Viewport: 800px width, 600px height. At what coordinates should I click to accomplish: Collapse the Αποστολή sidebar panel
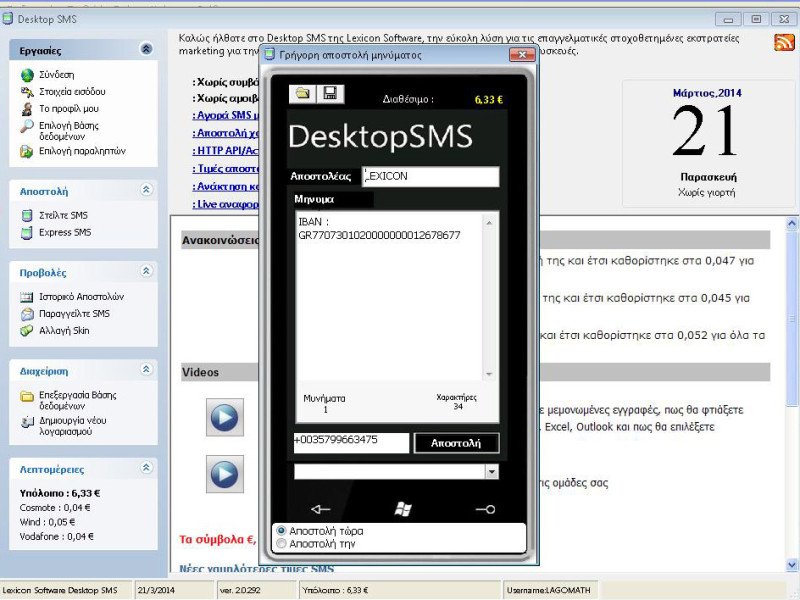coord(146,190)
